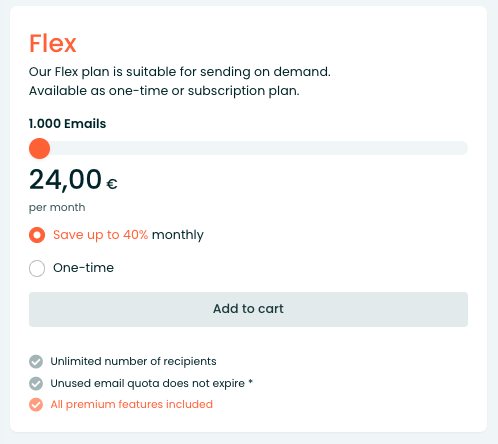Viewport: 498px width, 444px height.
Task: Click the Save up to 40% label
Action: point(100,235)
